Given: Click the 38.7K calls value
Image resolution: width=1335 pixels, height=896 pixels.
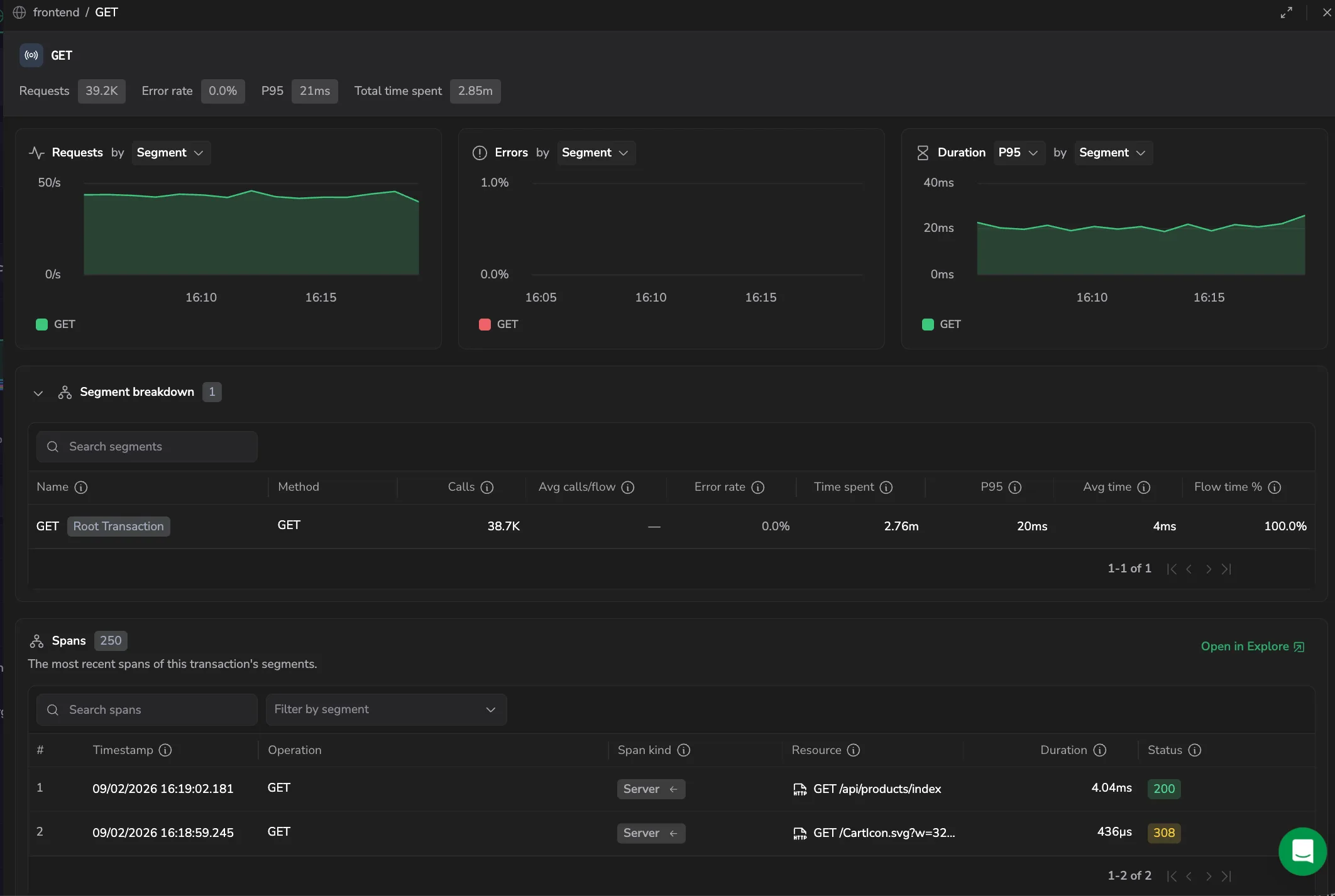Looking at the screenshot, I should point(503,527).
